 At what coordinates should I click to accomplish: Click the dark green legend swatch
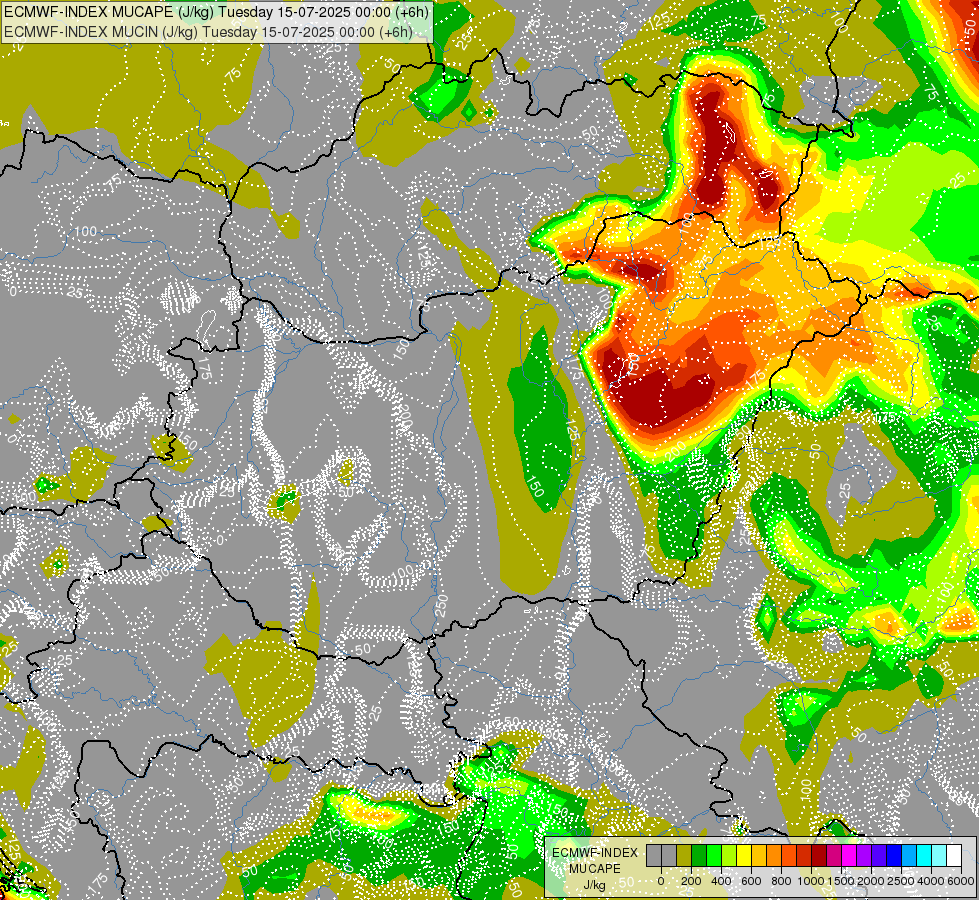click(699, 856)
